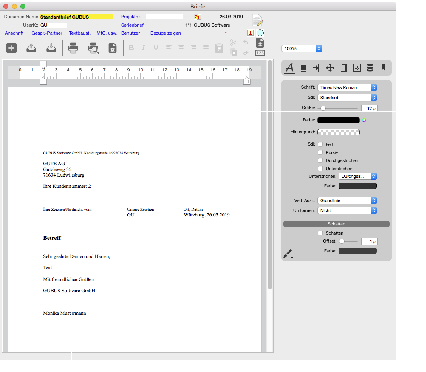Click the Gesch.-Partner link
The width and height of the screenshot is (426, 372).
(47, 33)
